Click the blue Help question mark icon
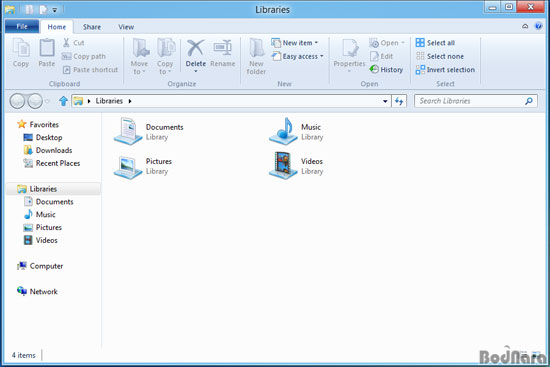The width and height of the screenshot is (550, 367). click(x=538, y=26)
